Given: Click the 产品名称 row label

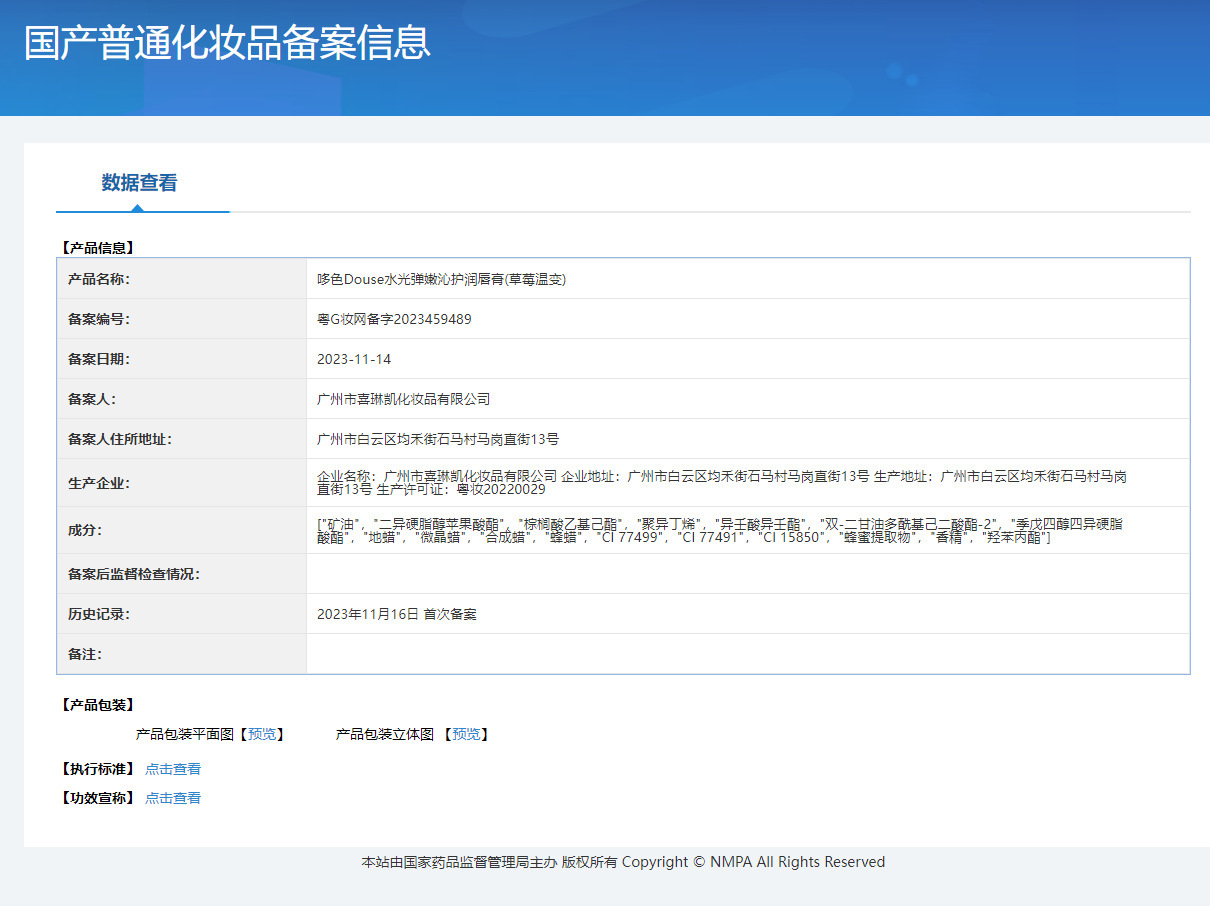Looking at the screenshot, I should [98, 279].
